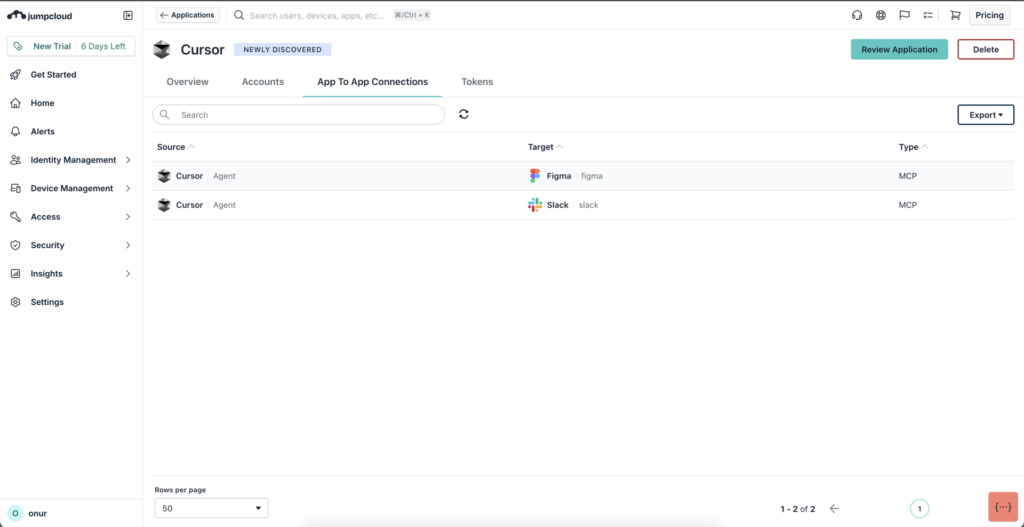The height and width of the screenshot is (527, 1024).
Task: Click the magnifier icon in the global search
Action: coord(239,15)
